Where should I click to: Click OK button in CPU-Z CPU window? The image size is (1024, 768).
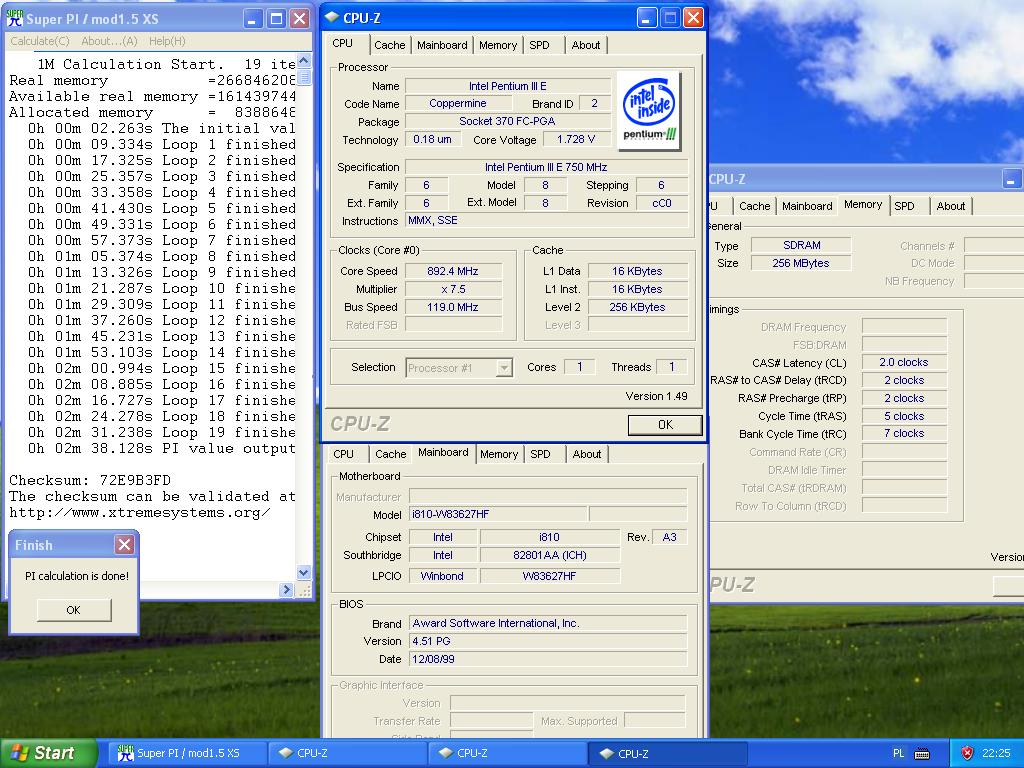click(665, 424)
